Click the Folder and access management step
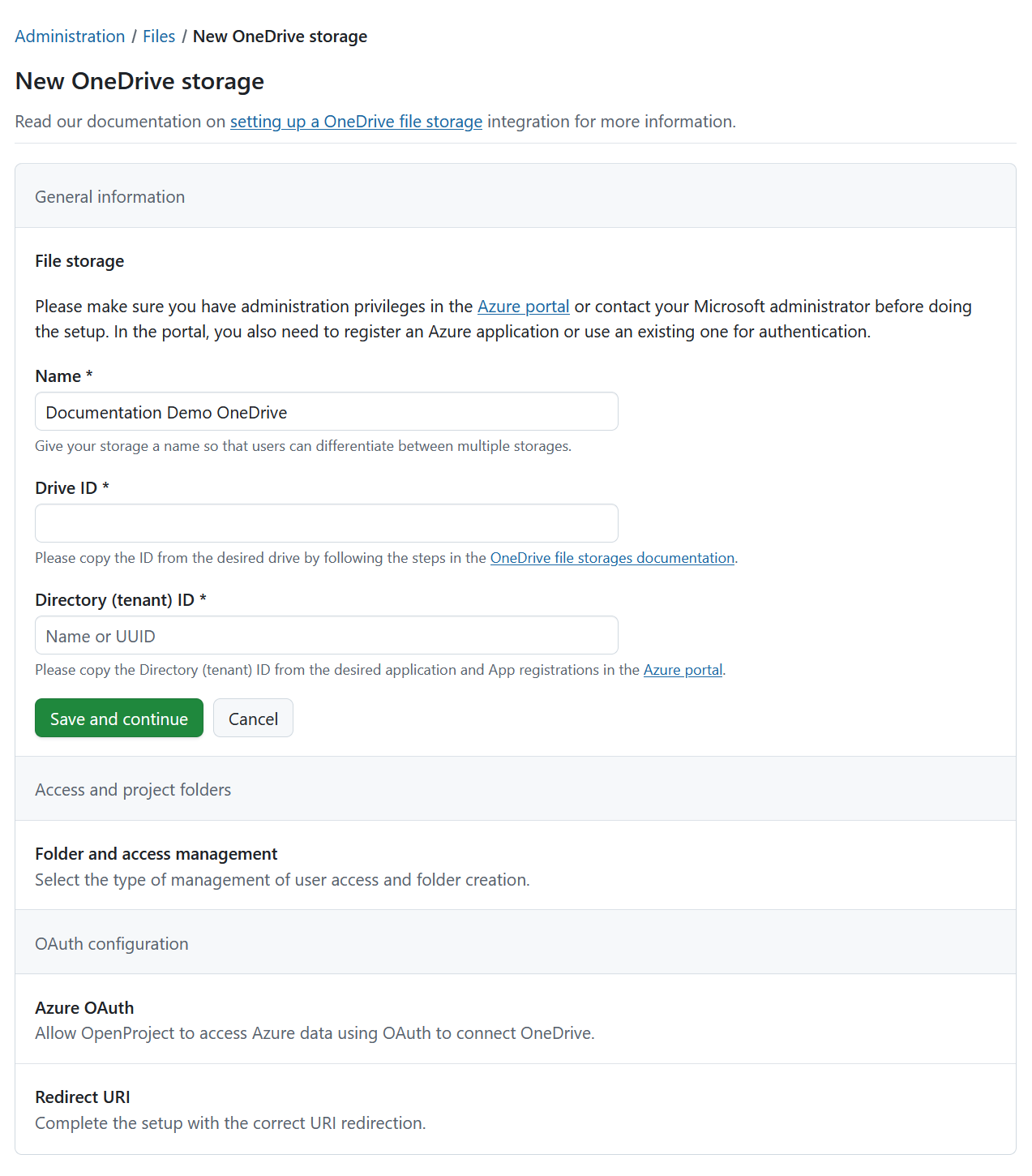1032x1176 pixels. click(156, 854)
